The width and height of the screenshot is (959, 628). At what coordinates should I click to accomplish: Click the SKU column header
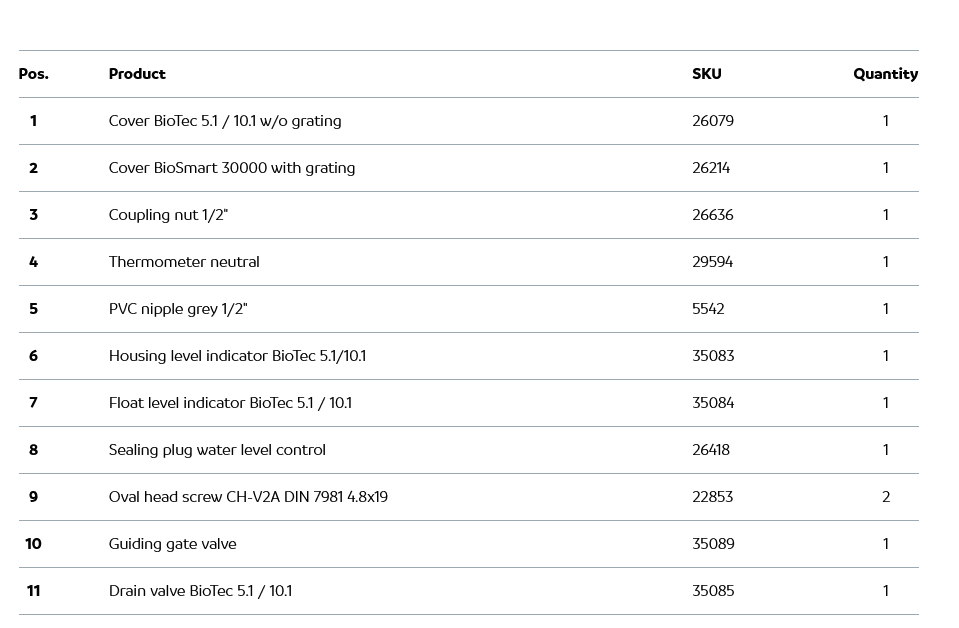point(706,74)
